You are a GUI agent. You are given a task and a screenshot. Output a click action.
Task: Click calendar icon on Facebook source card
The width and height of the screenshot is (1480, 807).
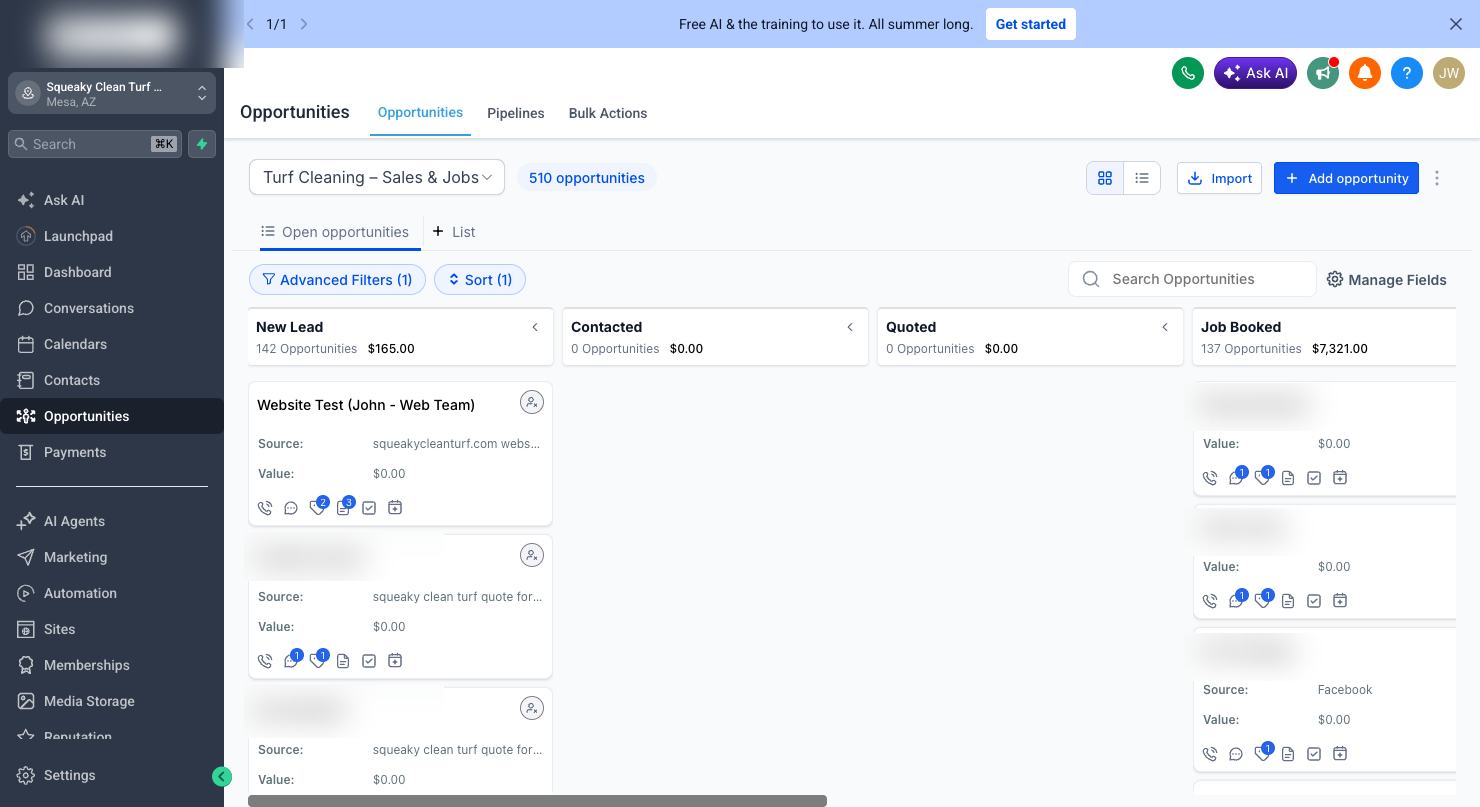1340,754
